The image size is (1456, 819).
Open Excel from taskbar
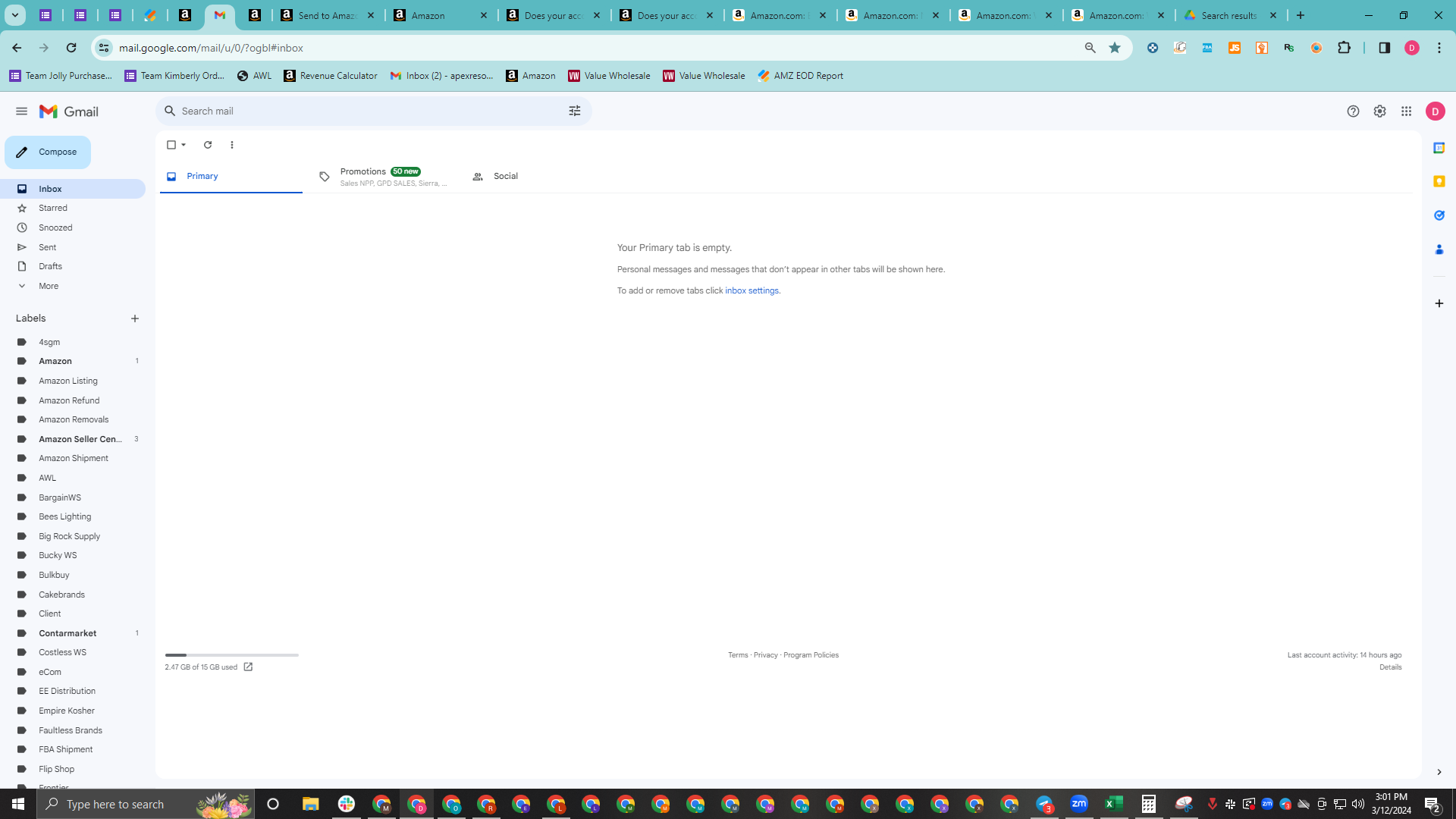(x=1114, y=804)
